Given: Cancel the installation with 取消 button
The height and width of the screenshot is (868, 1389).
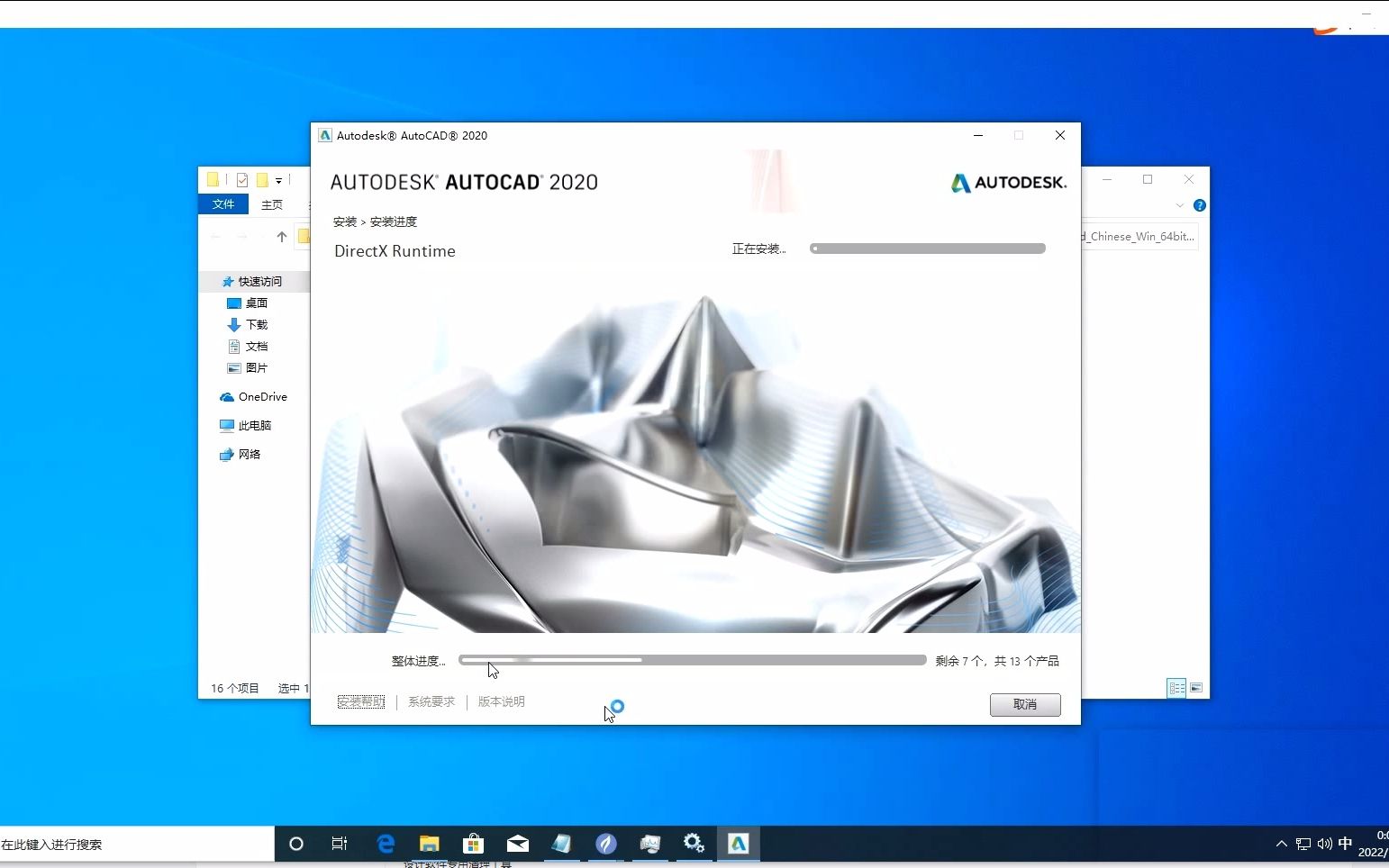Looking at the screenshot, I should tap(1024, 705).
